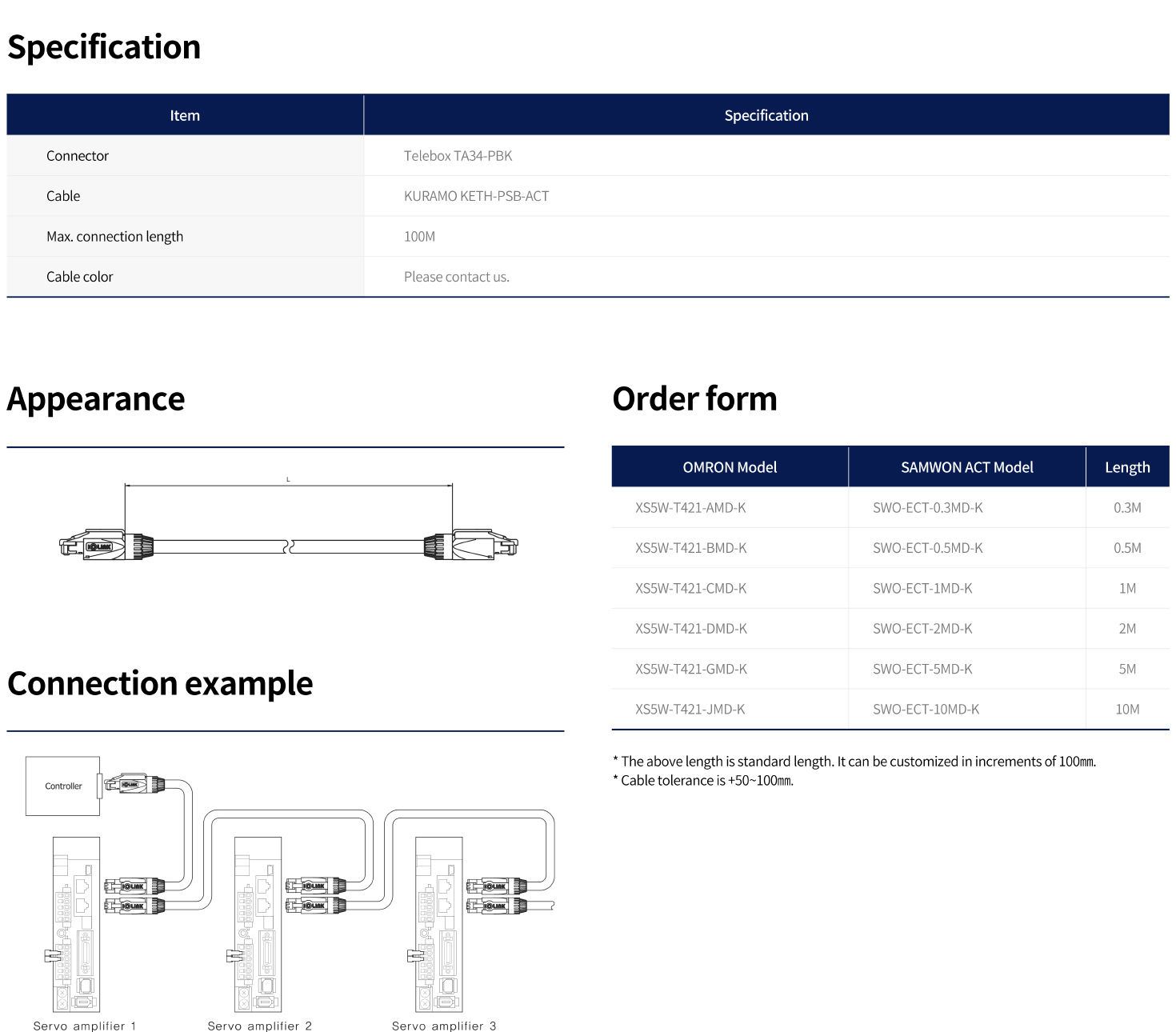This screenshot has height=1032, width=1176.
Task: Select the Telebox TA34-PBK value
Action: coord(458,156)
